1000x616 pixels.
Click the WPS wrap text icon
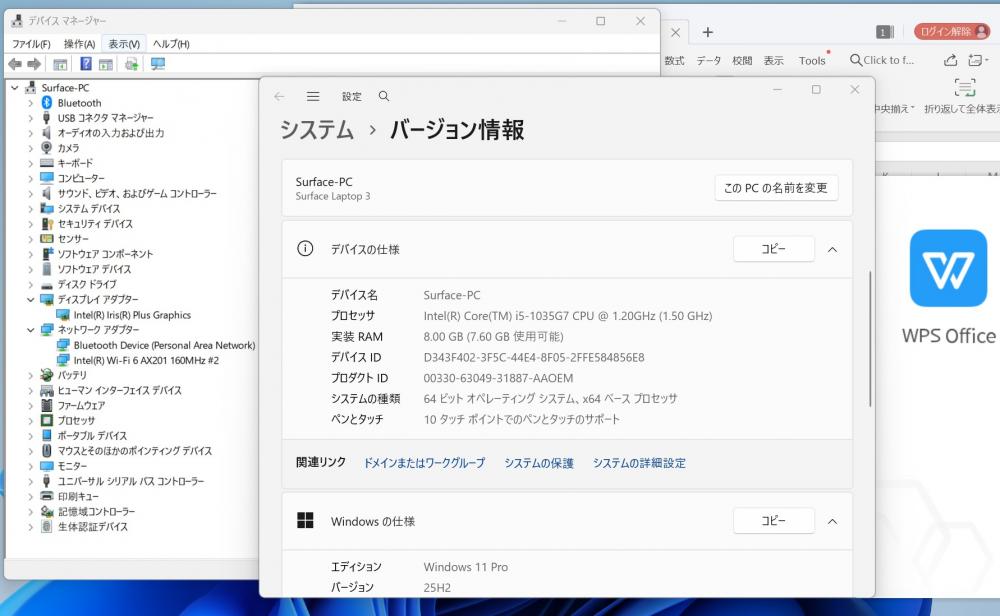[964, 88]
